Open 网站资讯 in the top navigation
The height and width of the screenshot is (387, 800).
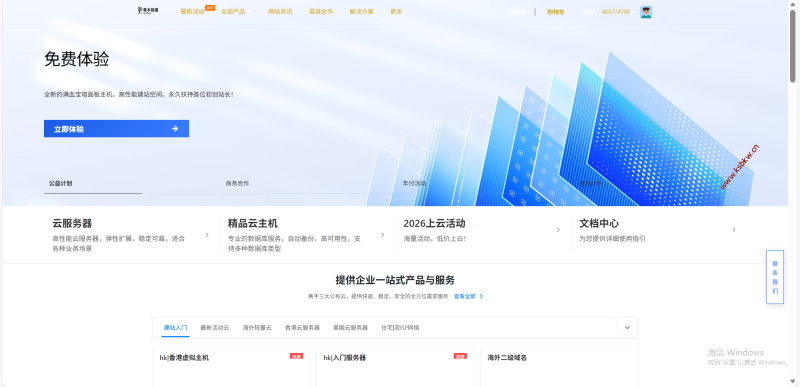click(x=280, y=12)
